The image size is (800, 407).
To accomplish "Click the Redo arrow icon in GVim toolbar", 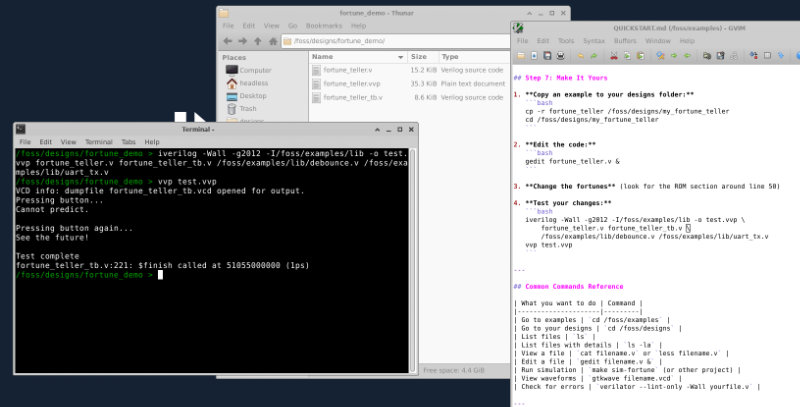I will (x=594, y=56).
